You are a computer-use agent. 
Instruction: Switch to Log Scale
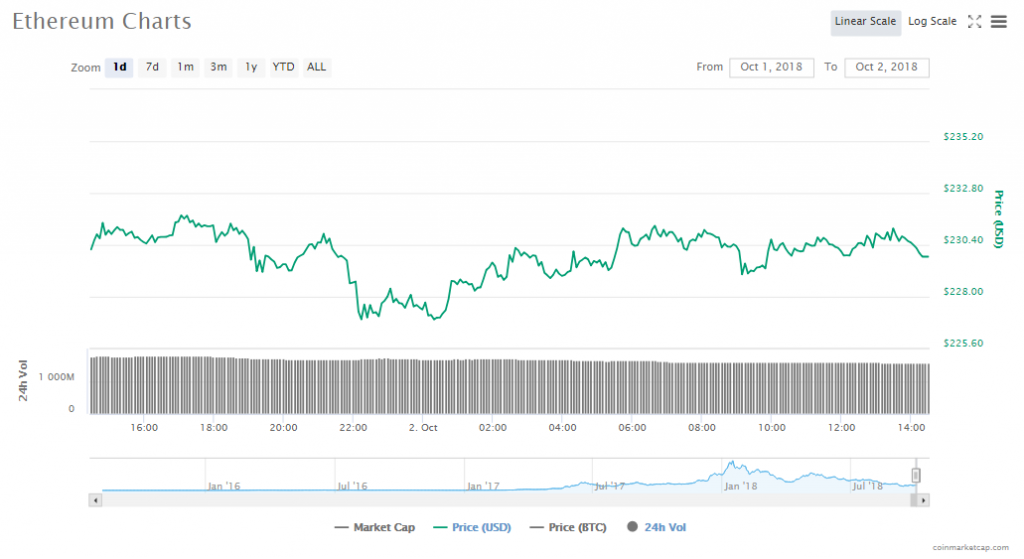pyautogui.click(x=931, y=22)
